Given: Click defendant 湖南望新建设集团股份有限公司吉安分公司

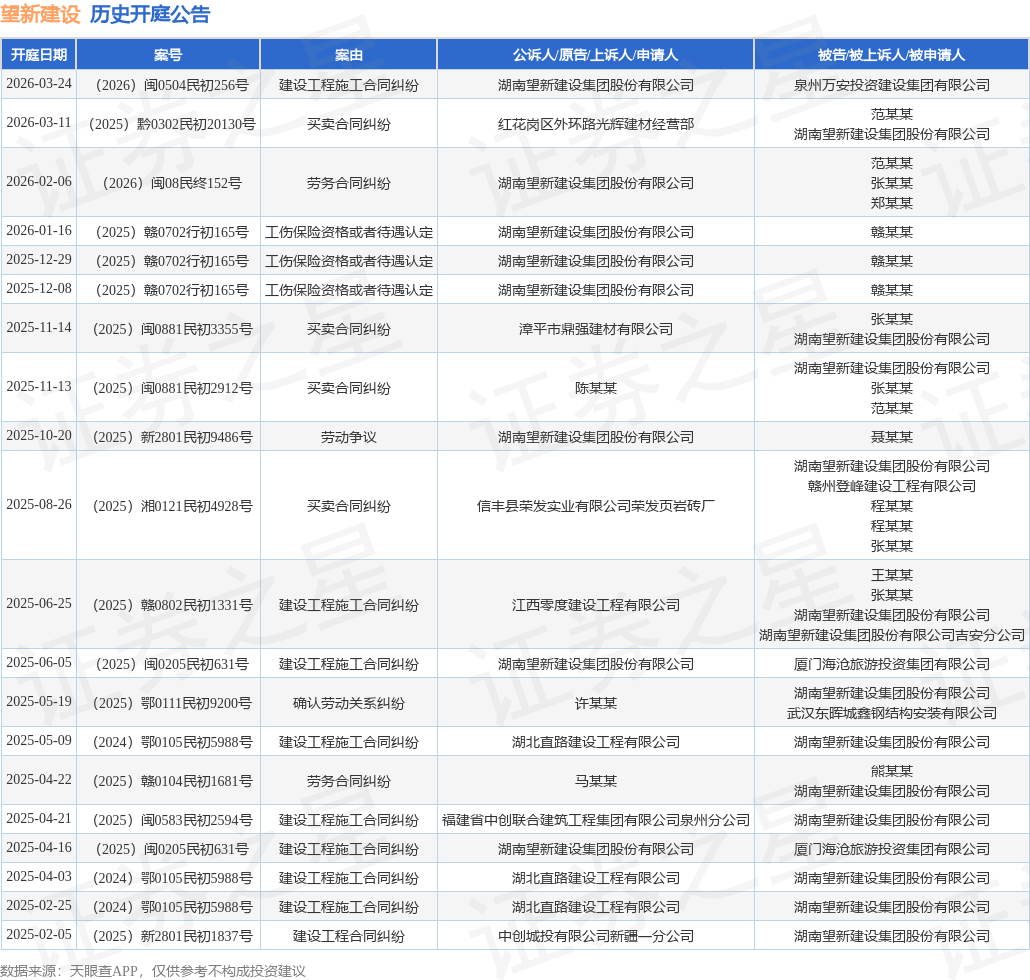Looking at the screenshot, I should pyautogui.click(x=891, y=635).
